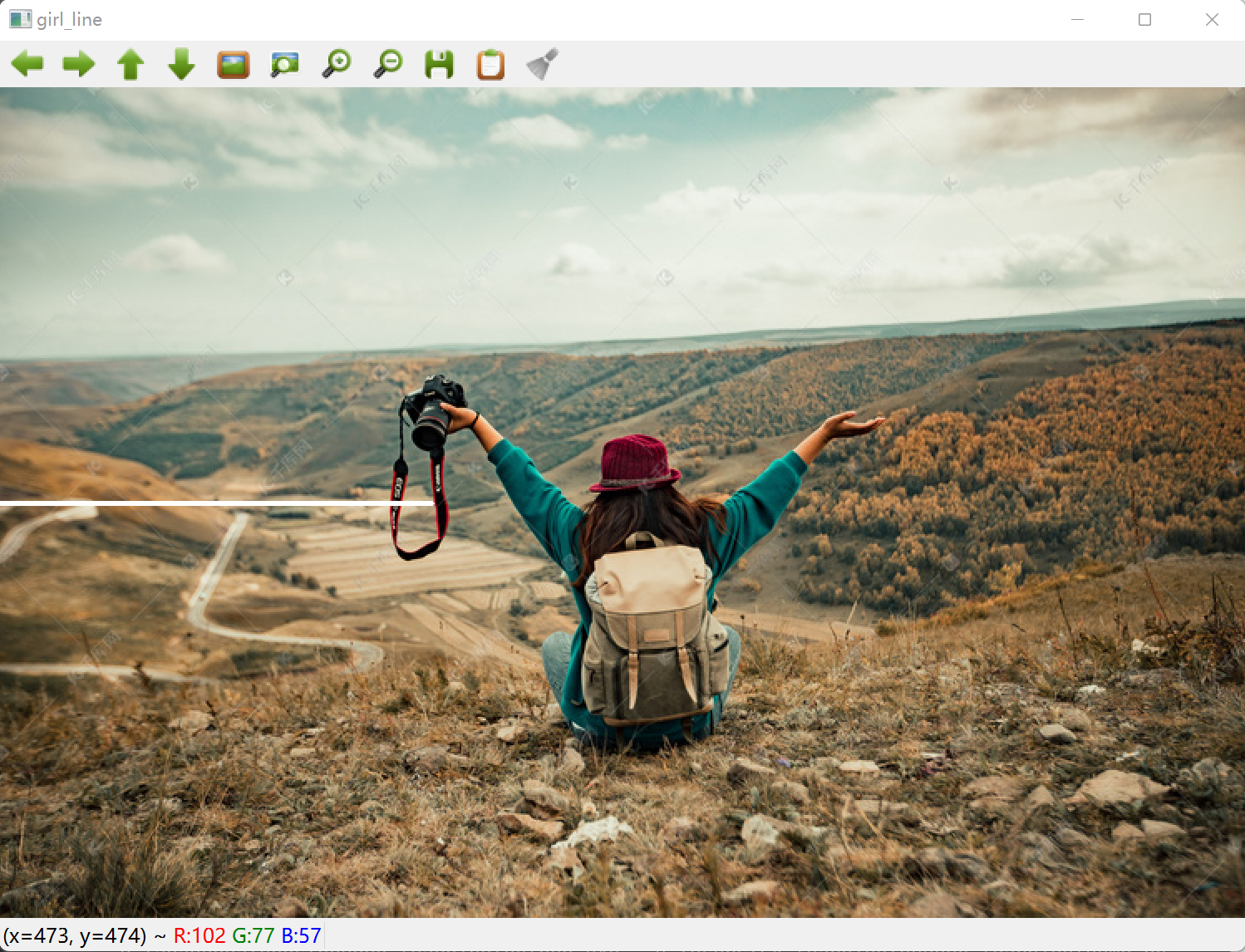Copy image to clipboard icon

tap(491, 64)
